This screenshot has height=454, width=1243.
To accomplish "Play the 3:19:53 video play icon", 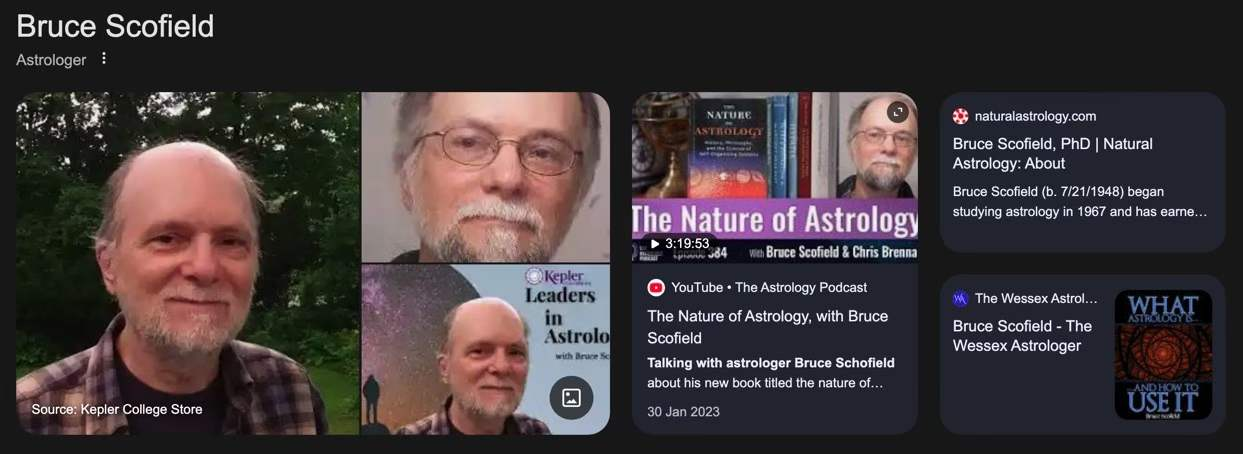I will [654, 243].
